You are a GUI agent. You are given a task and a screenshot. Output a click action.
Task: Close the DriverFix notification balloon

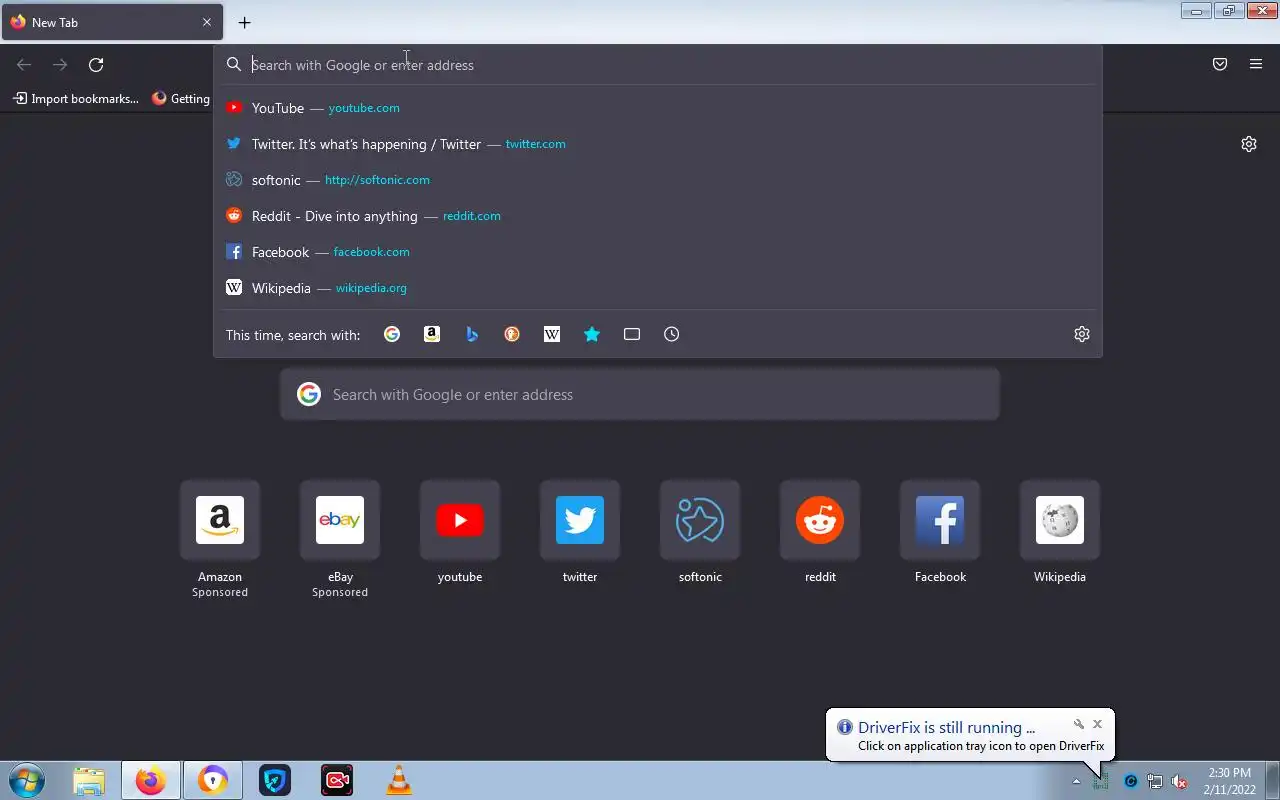pyautogui.click(x=1097, y=724)
